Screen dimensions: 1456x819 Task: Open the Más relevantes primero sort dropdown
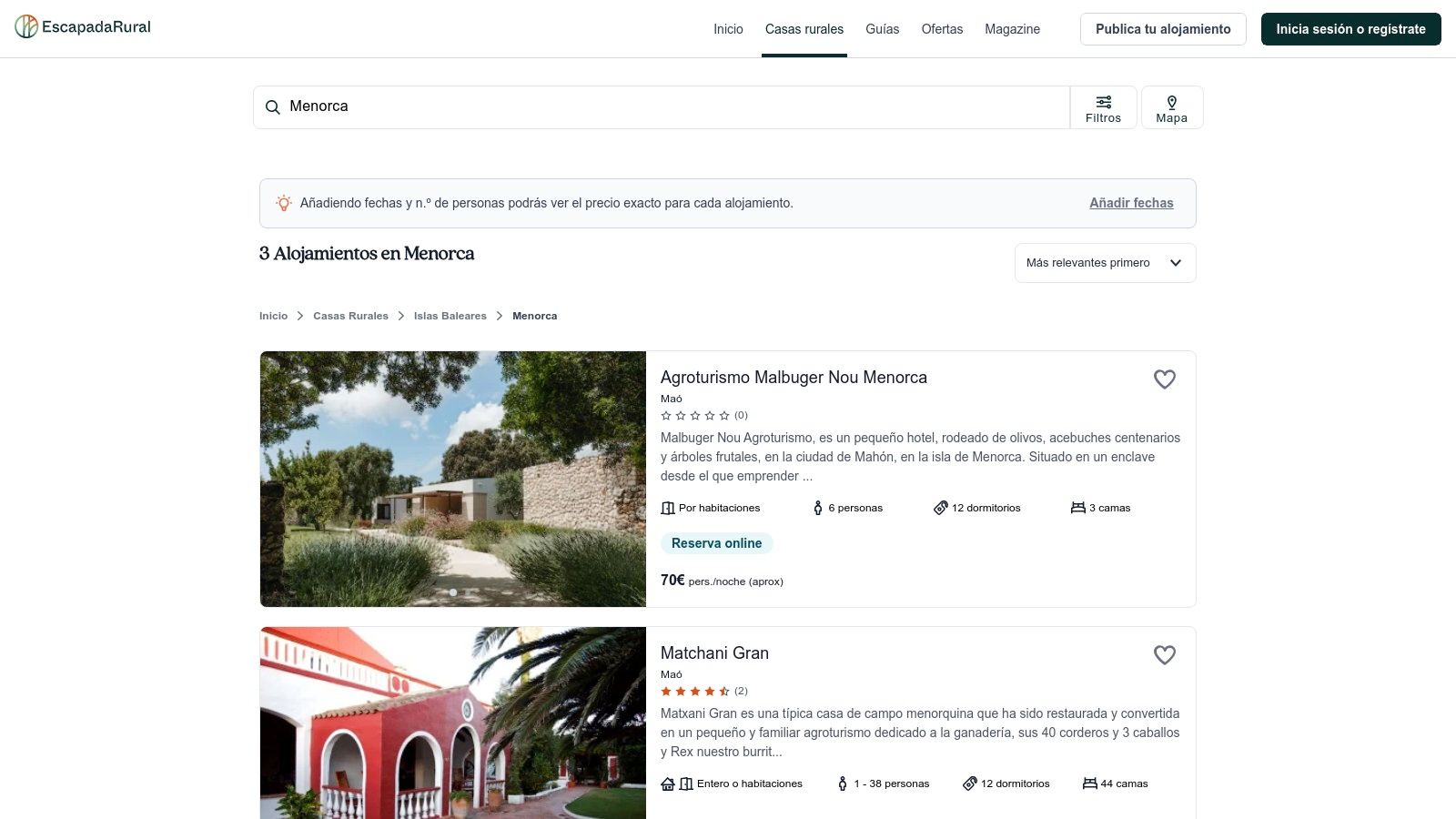[x=1105, y=262]
